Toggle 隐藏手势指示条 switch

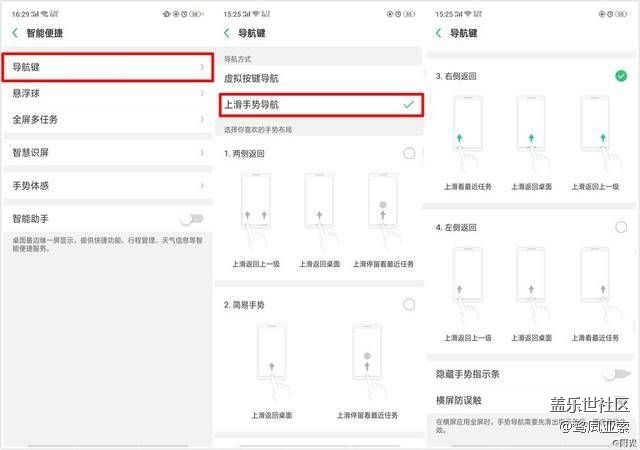(x=616, y=374)
